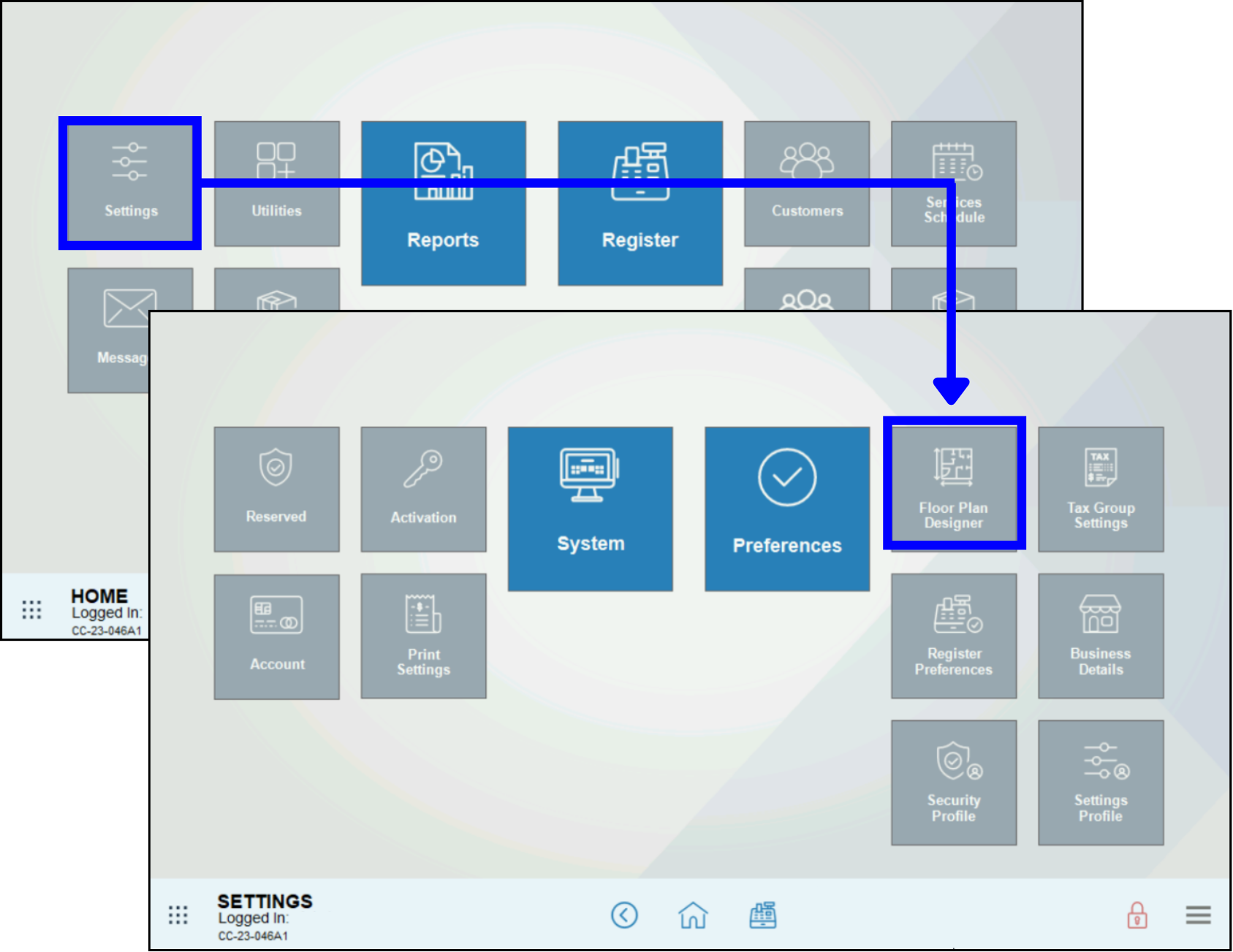The height and width of the screenshot is (952, 1233).
Task: Open the Customers section
Action: point(807,182)
